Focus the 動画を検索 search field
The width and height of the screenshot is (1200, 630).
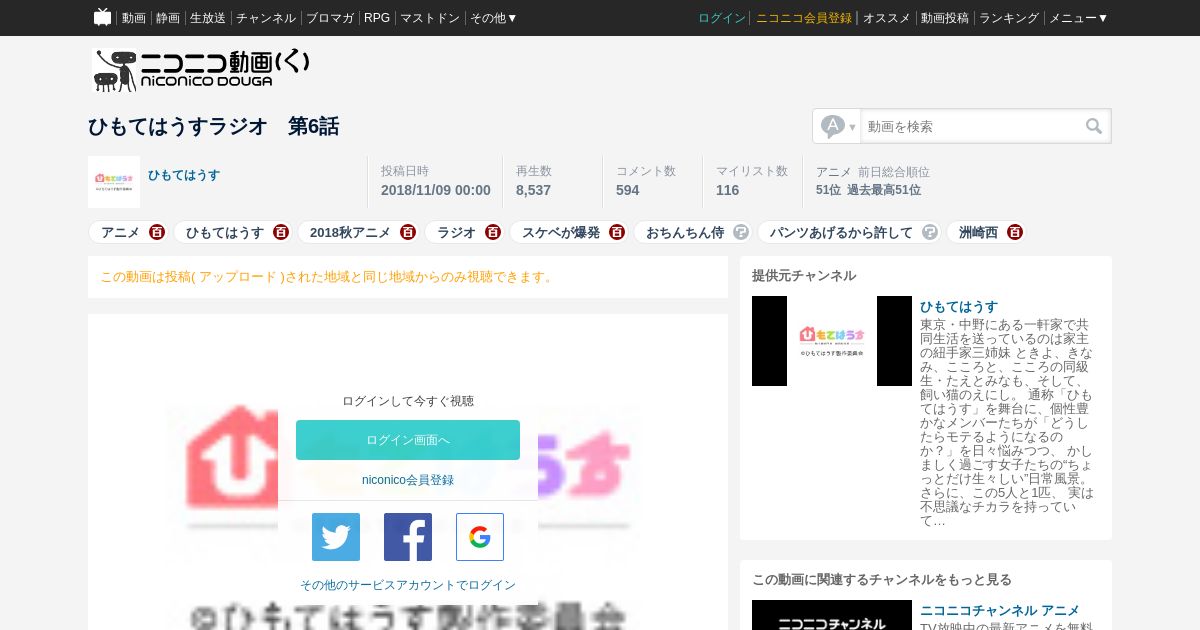(x=971, y=126)
